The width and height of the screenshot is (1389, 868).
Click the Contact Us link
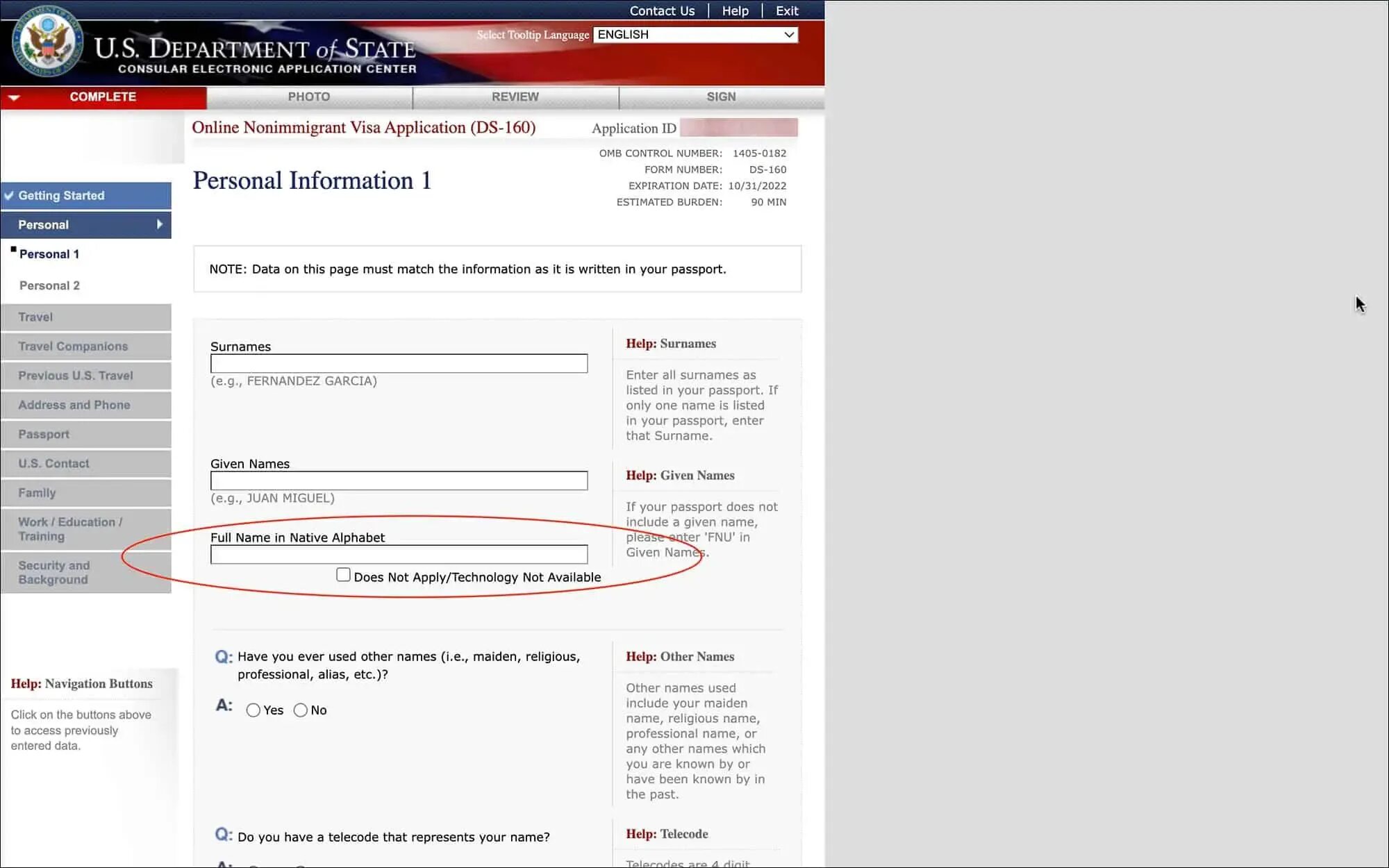[x=661, y=11]
